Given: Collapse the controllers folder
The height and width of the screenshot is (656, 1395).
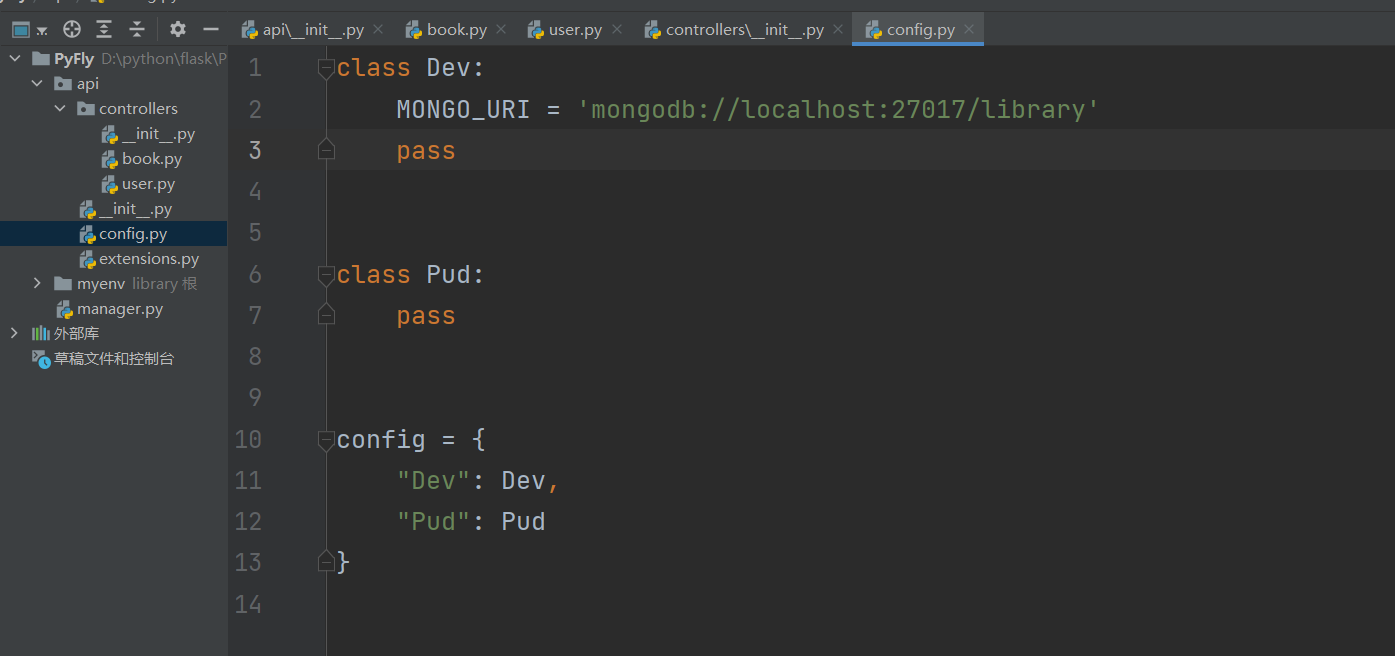Looking at the screenshot, I should [x=60, y=109].
